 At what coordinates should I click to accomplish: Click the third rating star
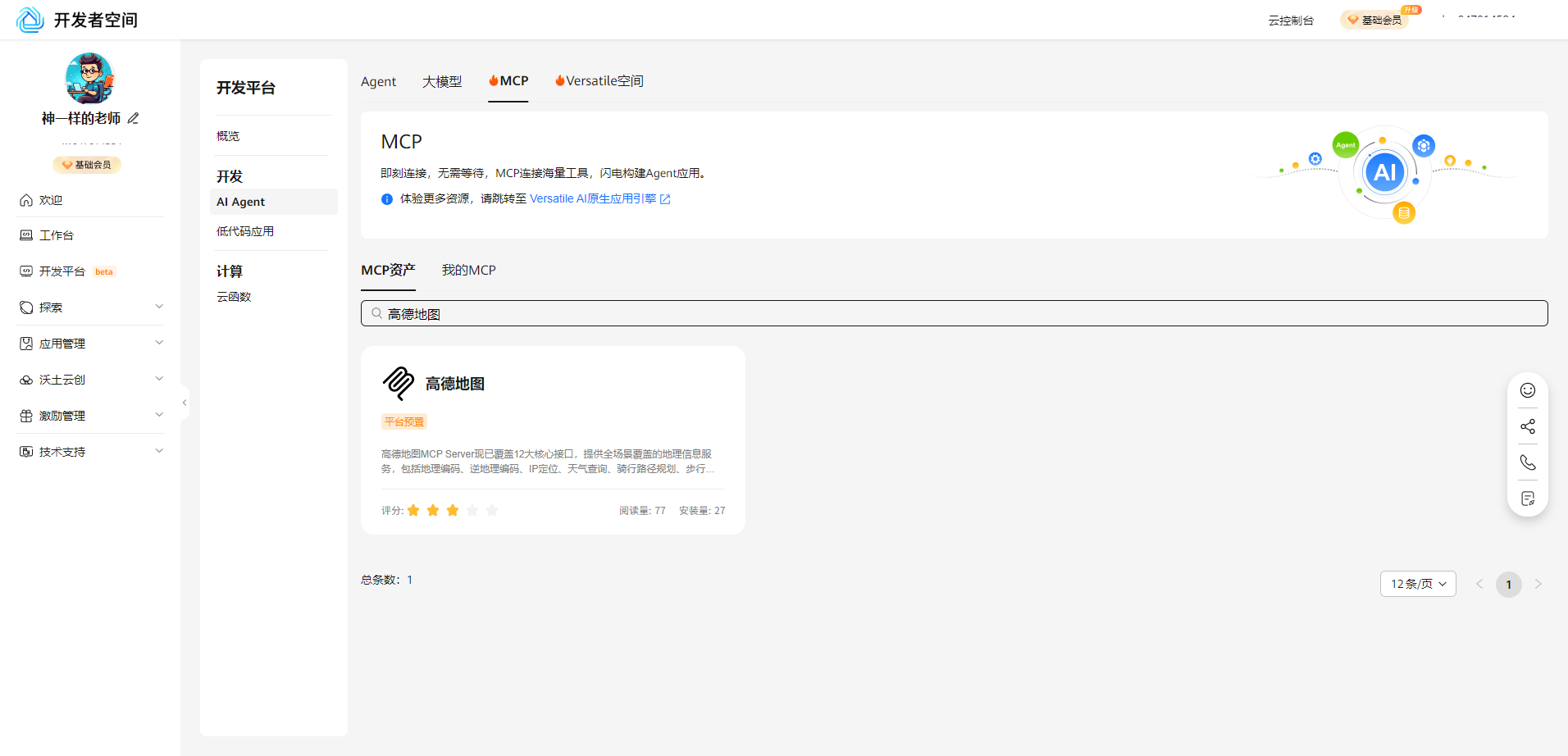[x=453, y=511]
